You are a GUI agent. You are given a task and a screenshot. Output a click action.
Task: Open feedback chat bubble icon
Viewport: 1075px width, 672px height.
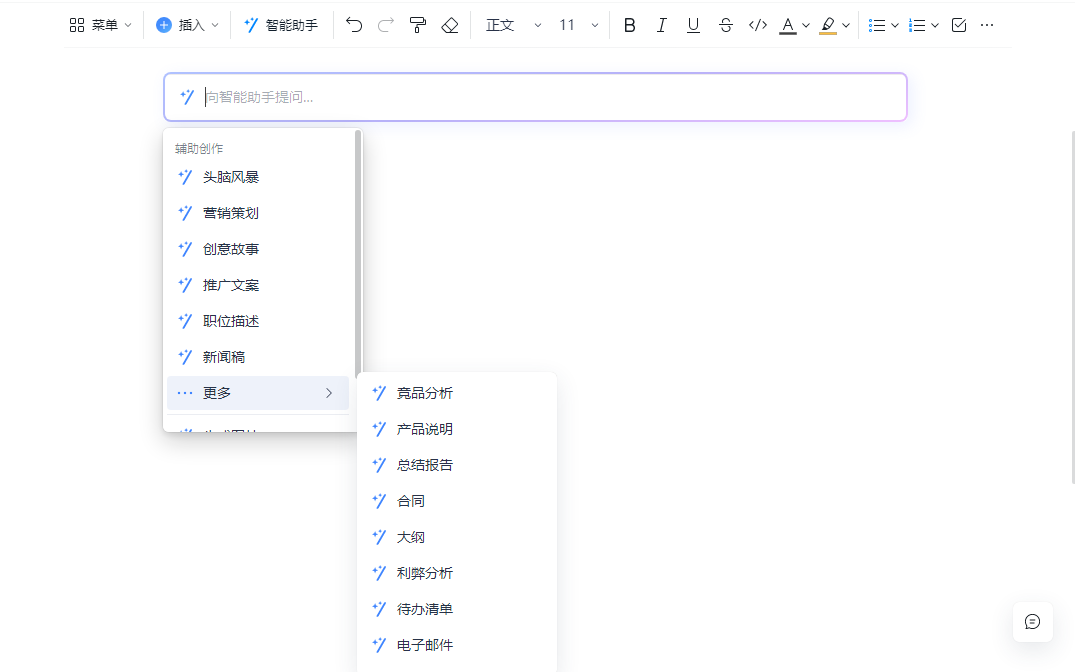tap(1032, 621)
